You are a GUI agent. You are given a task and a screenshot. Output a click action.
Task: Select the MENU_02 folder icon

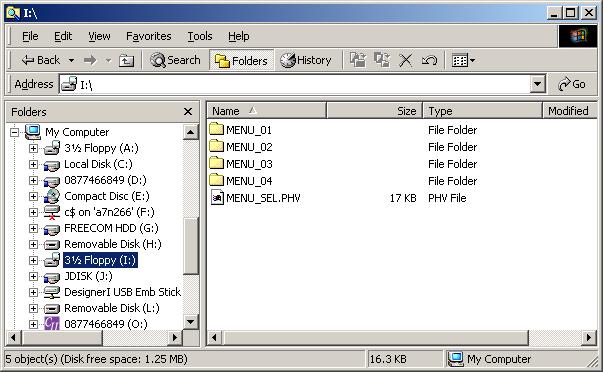coord(217,145)
